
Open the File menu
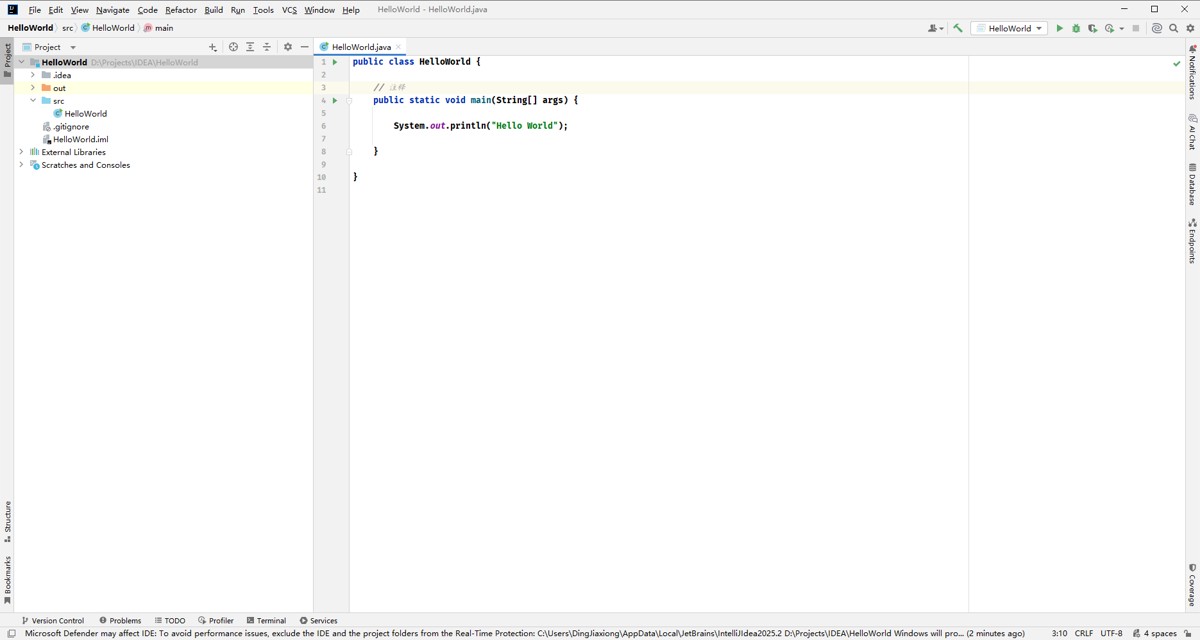click(x=35, y=10)
